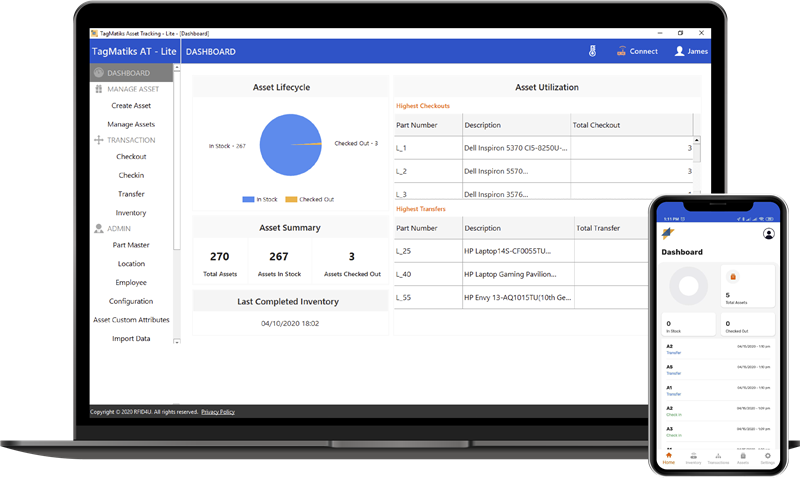Click the James user profile icon

coord(679,51)
